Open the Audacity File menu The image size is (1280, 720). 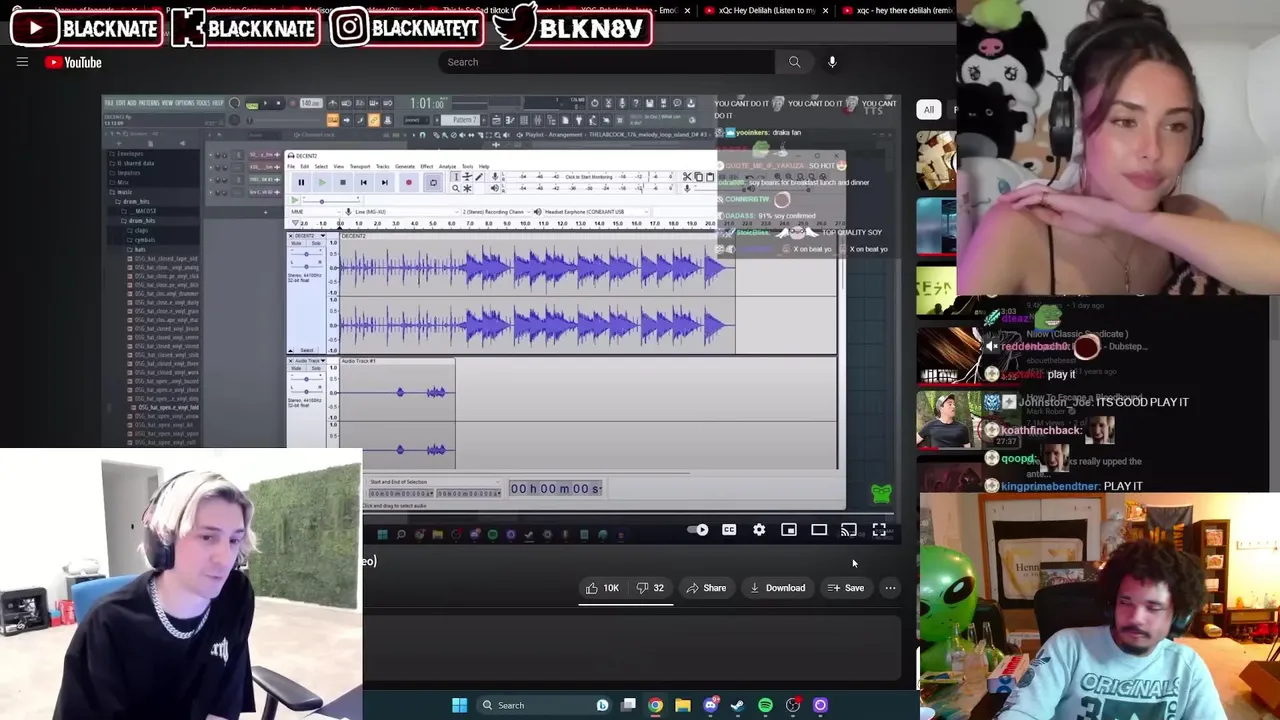click(x=291, y=166)
